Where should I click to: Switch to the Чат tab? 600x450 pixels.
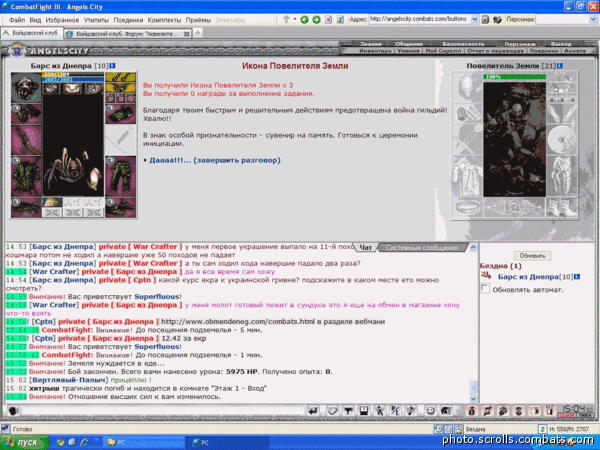click(x=366, y=248)
